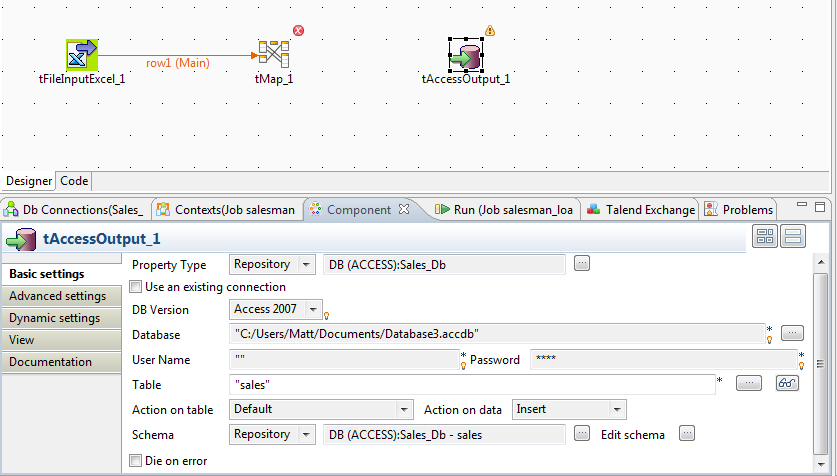This screenshot has width=837, height=476.
Task: Open the Property Type Repository dropdown
Action: pos(272,264)
